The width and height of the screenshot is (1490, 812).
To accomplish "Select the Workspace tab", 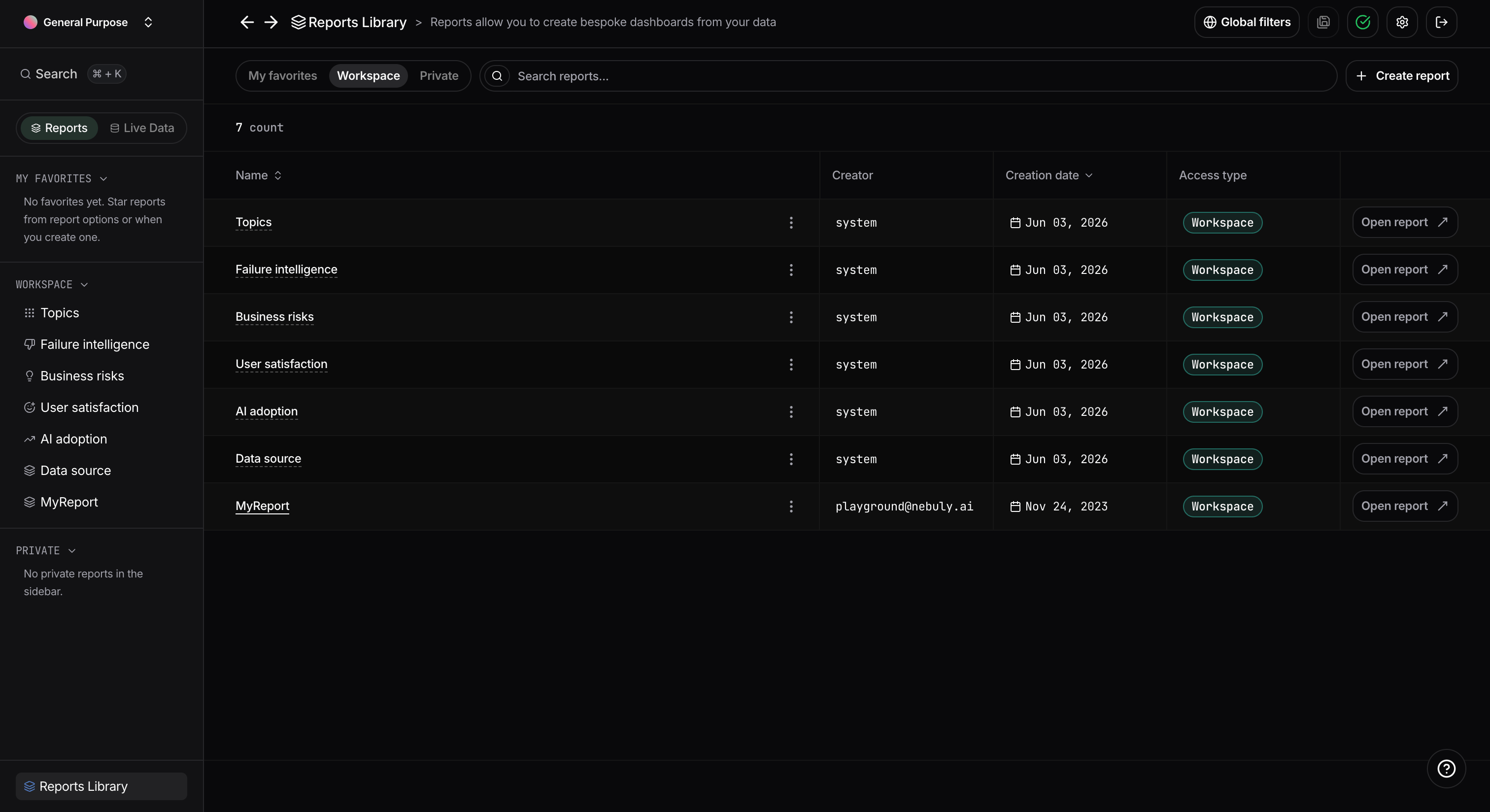I will (368, 76).
